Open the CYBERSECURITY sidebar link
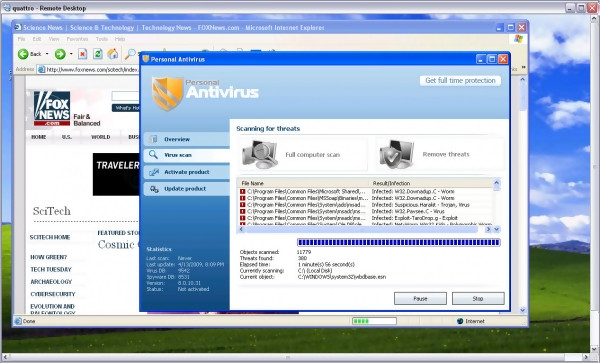600x363 pixels. coord(53,294)
